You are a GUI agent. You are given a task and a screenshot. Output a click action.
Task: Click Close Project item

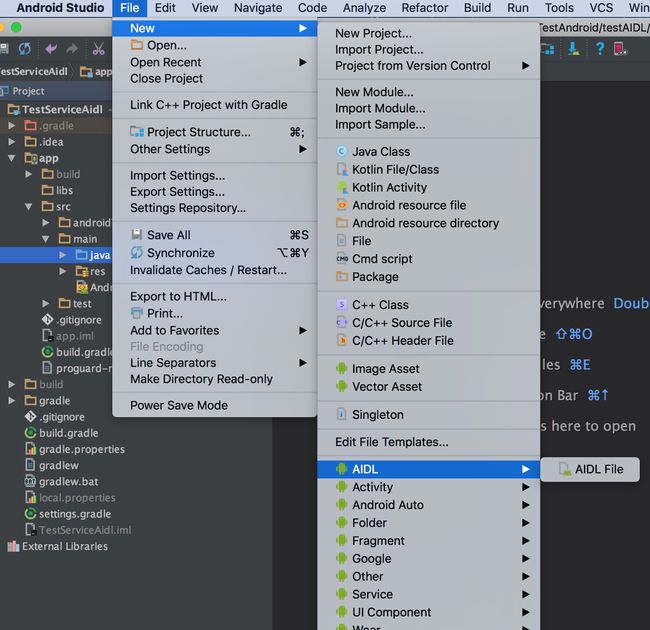[x=215, y=78]
